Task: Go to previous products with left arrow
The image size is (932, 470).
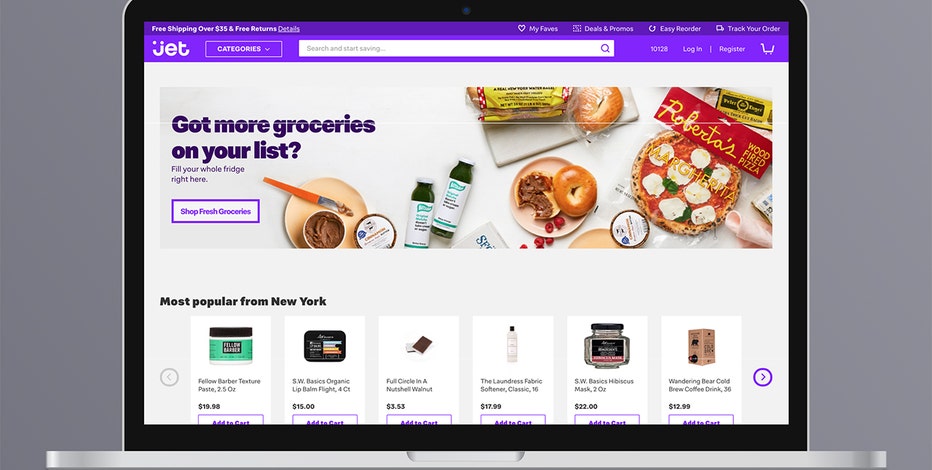Action: (x=169, y=377)
